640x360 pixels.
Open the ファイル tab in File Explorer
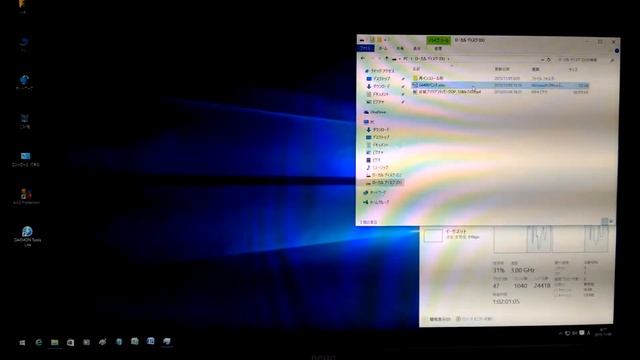(x=365, y=48)
